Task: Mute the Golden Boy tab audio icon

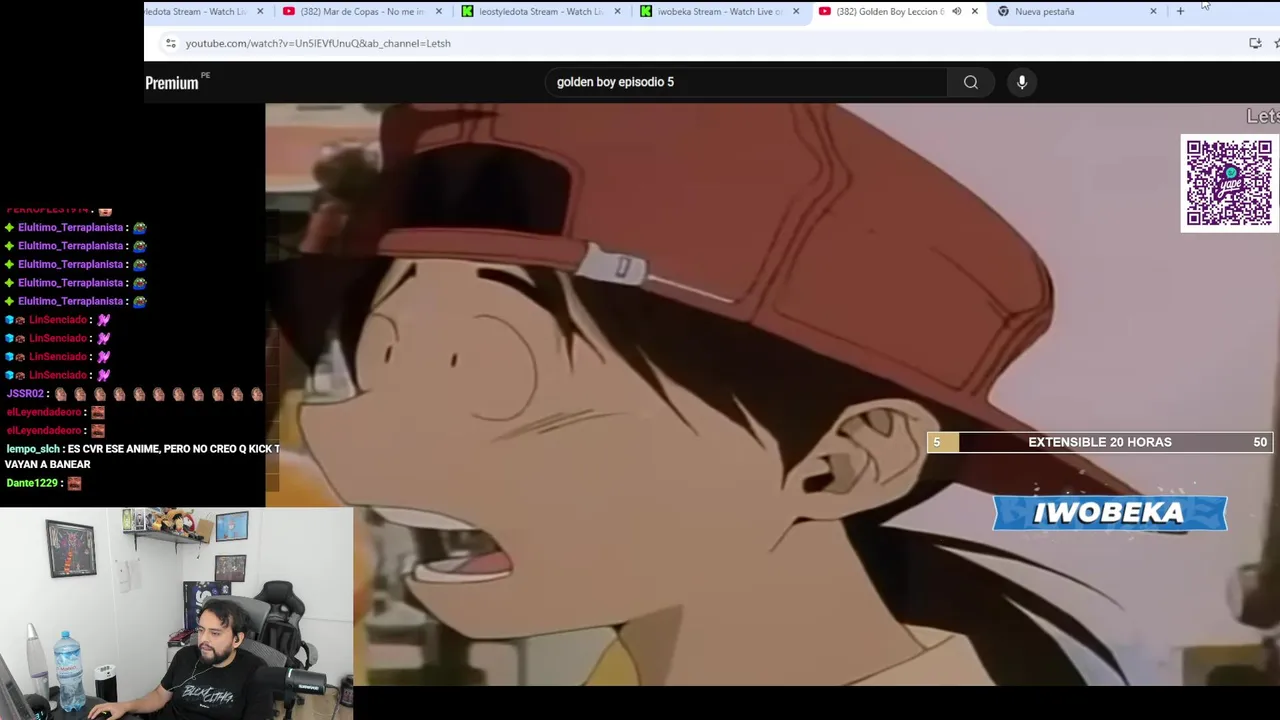Action: click(x=956, y=11)
